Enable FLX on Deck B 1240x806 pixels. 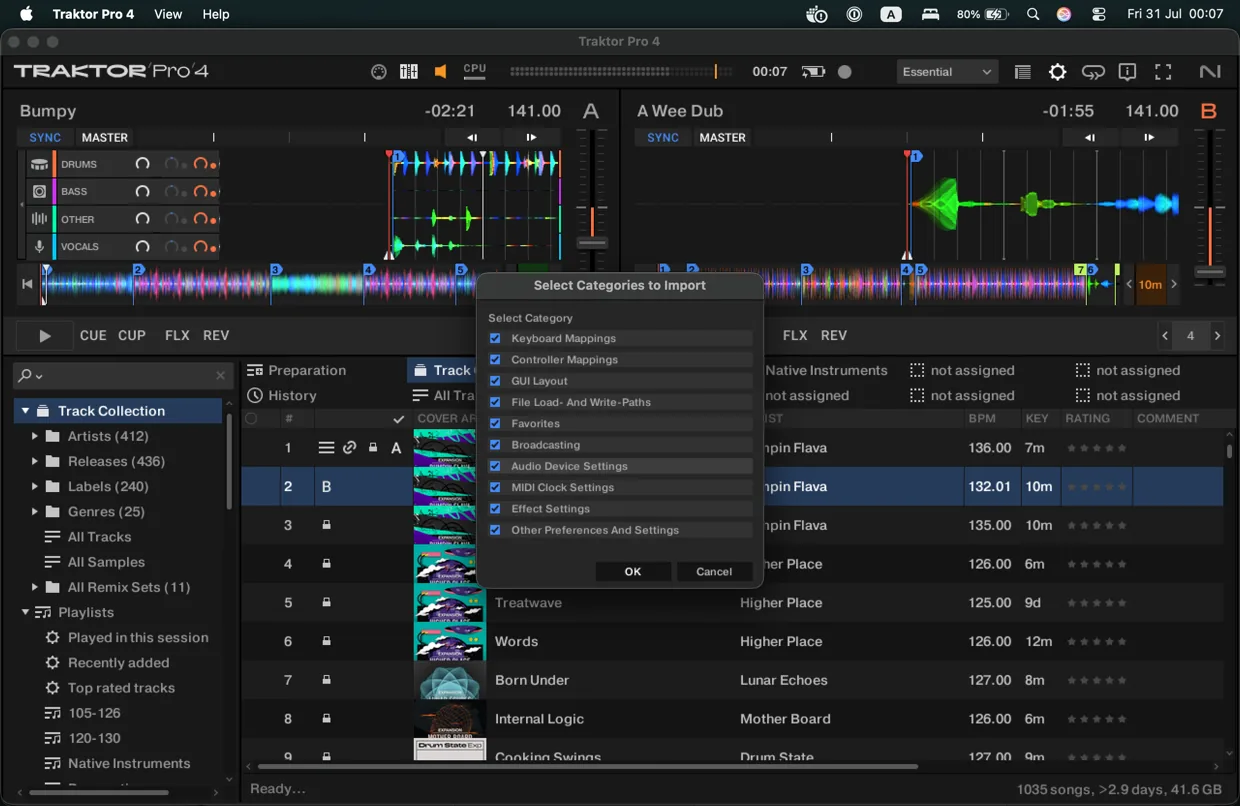coord(795,335)
